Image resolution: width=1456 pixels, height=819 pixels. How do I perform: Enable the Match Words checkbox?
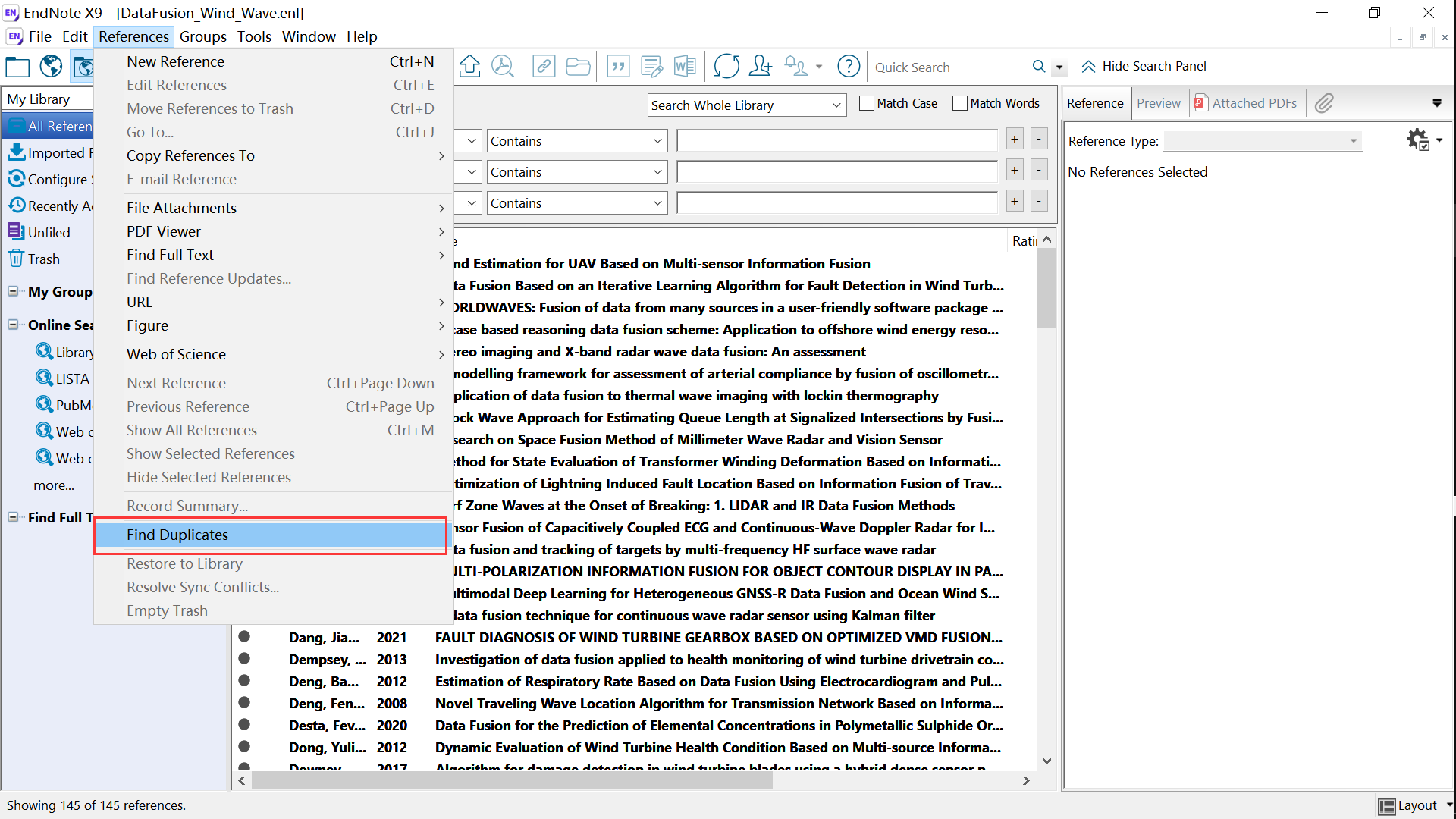[x=960, y=103]
